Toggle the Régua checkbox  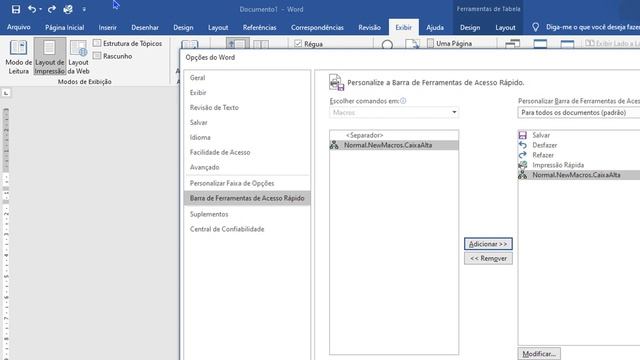(x=298, y=44)
